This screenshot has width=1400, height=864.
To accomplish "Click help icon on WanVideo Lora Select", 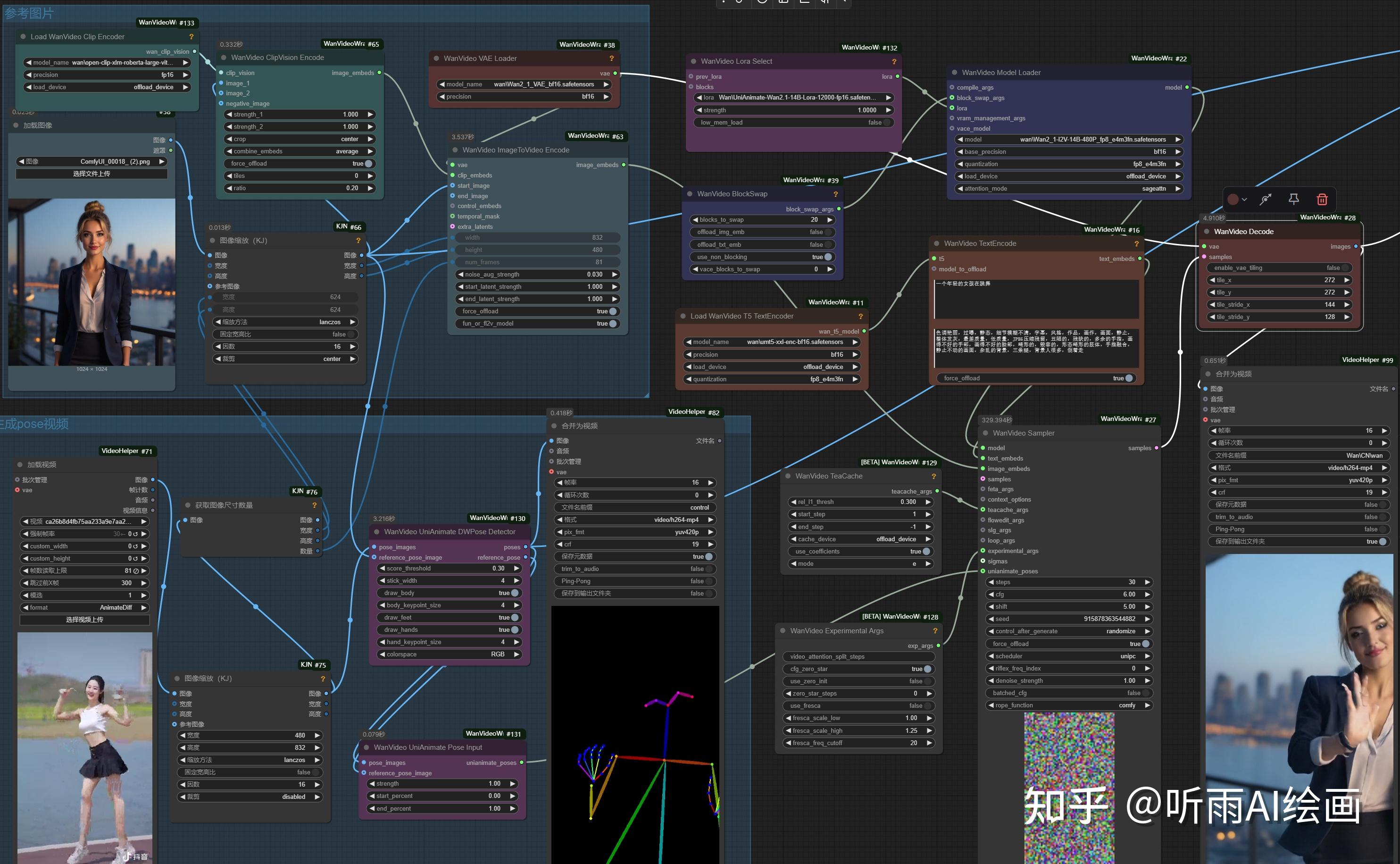I will [x=894, y=61].
